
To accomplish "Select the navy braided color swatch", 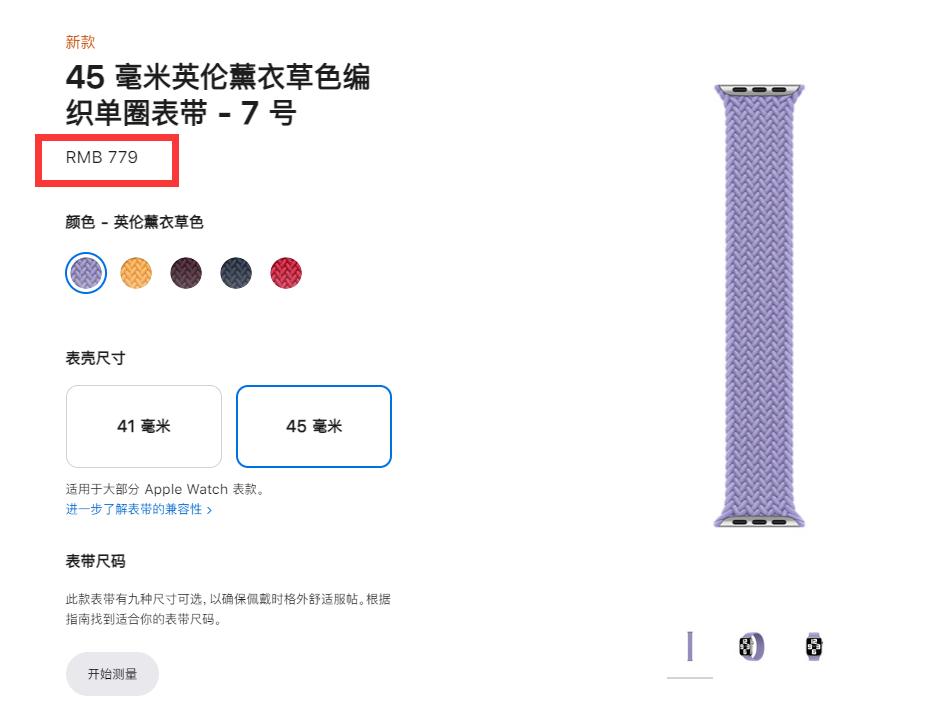I will point(236,272).
